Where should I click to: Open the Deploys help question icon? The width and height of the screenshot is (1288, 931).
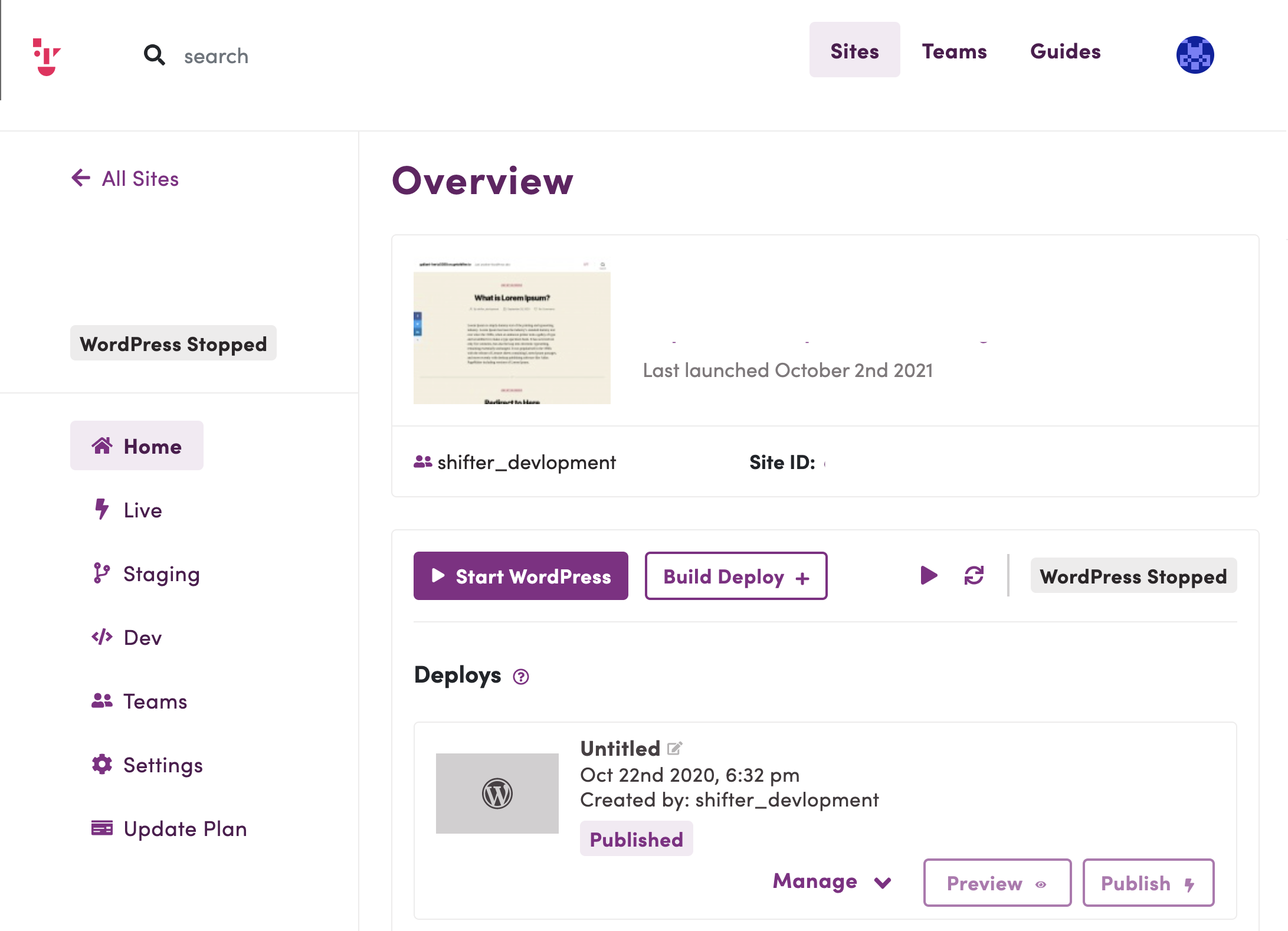[x=521, y=677]
